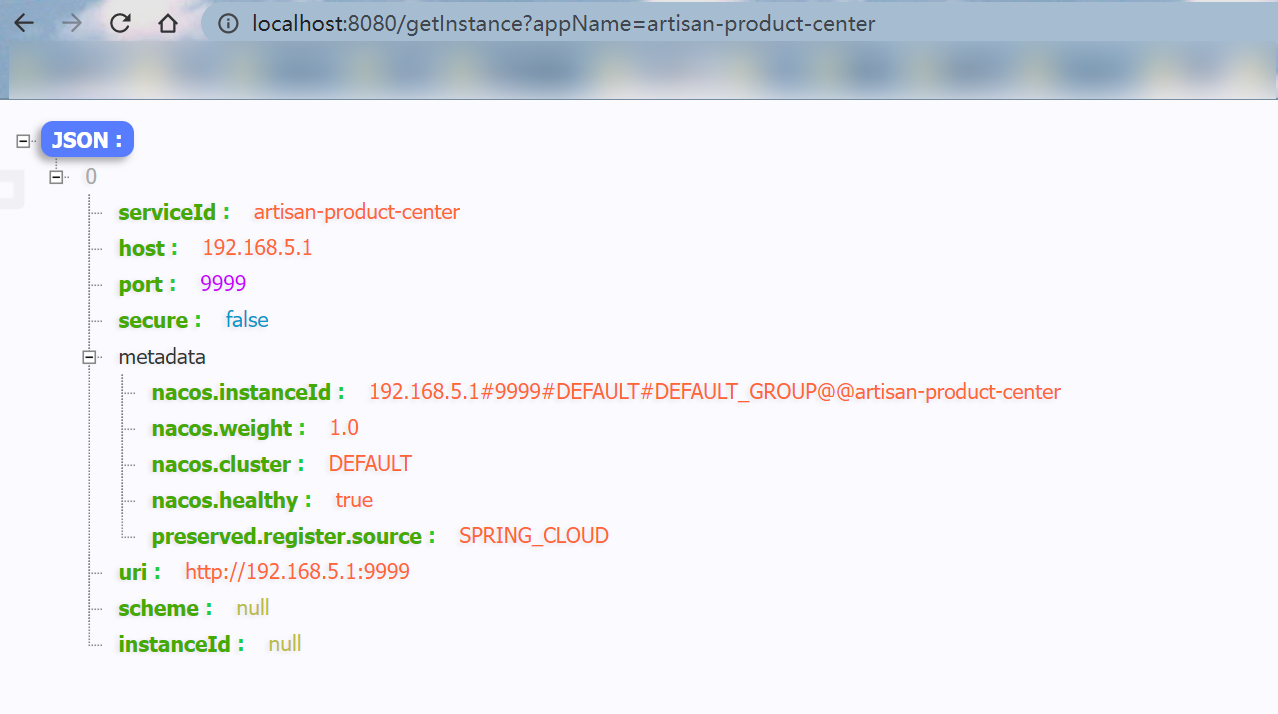Go back using the browser back arrow
Image resolution: width=1278 pixels, height=714 pixels.
click(x=23, y=23)
